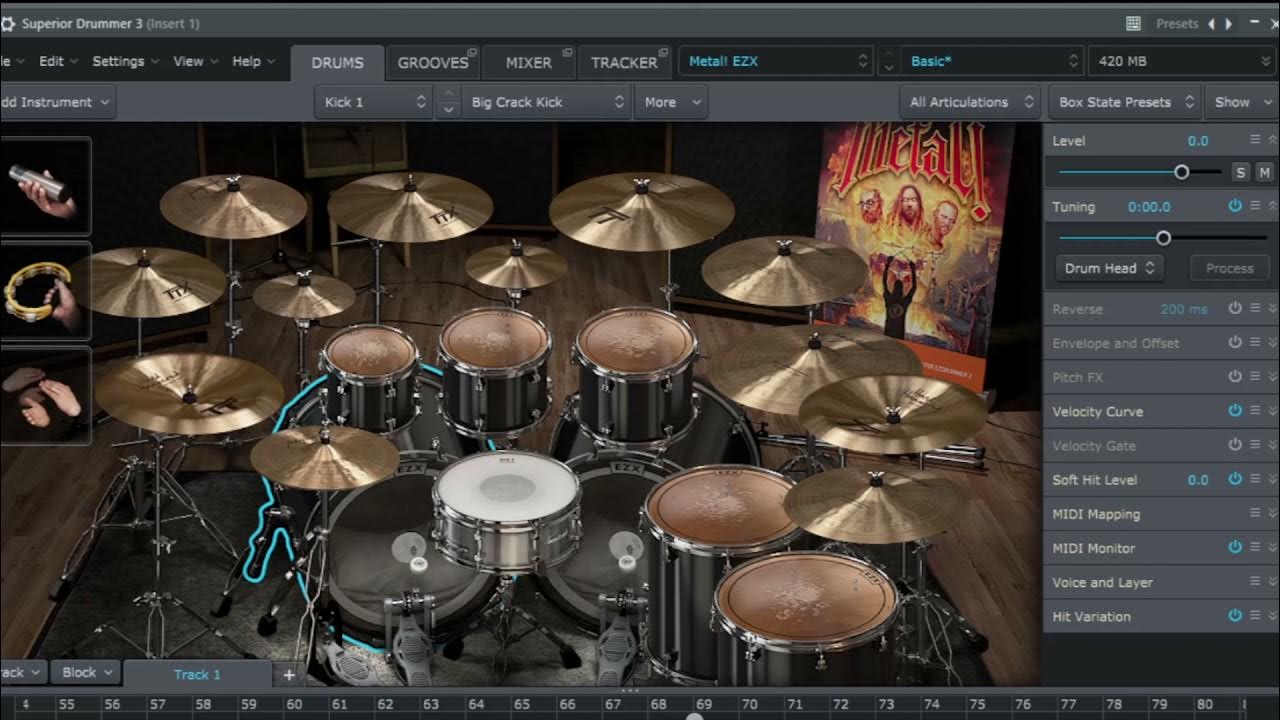This screenshot has width=1280, height=720.
Task: Add a new track with plus button
Action: coord(289,674)
